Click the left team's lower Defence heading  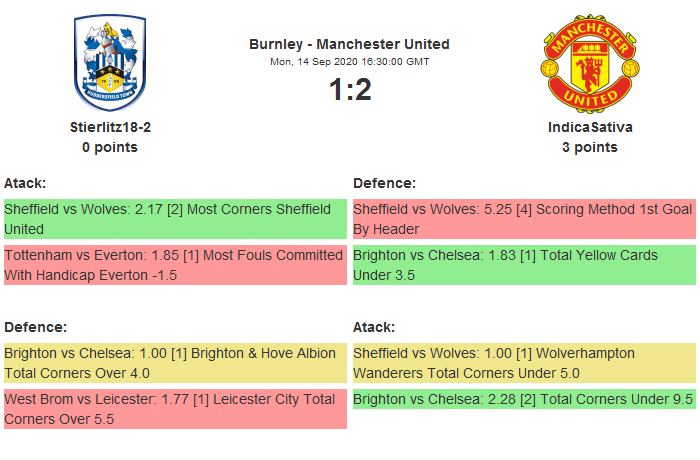35,327
